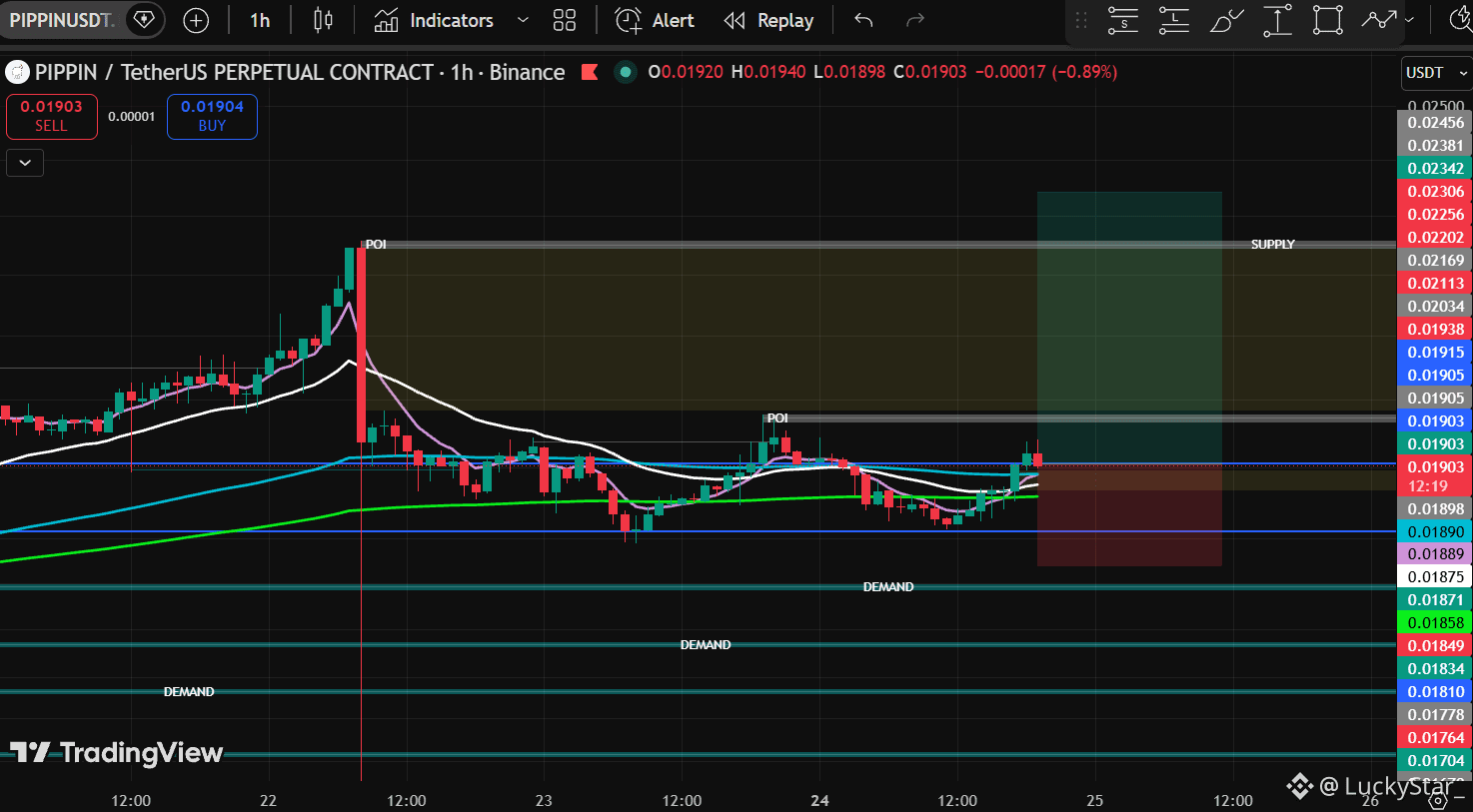Click the 0.01938 price label
Image resolution: width=1473 pixels, height=812 pixels.
point(1435,330)
